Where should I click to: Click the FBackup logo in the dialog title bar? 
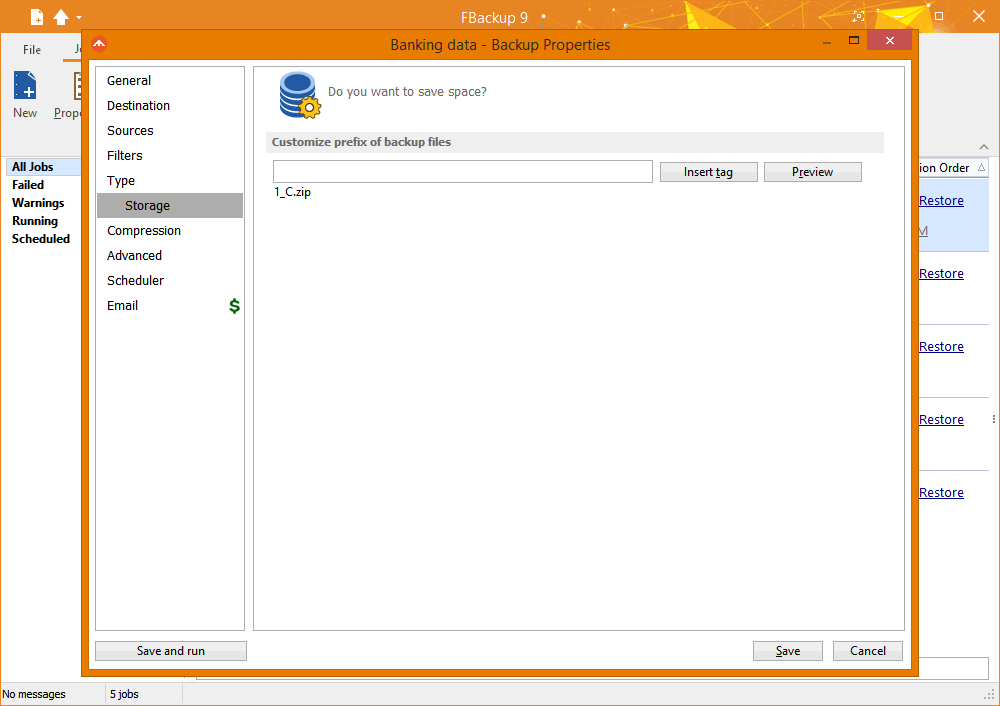[x=99, y=44]
